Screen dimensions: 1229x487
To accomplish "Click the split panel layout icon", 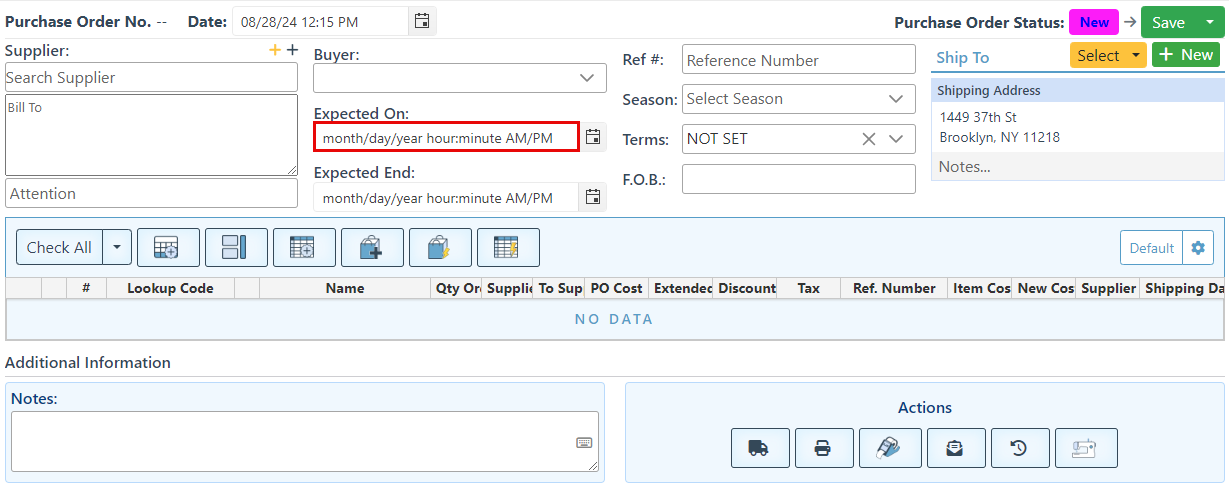I will pos(236,248).
